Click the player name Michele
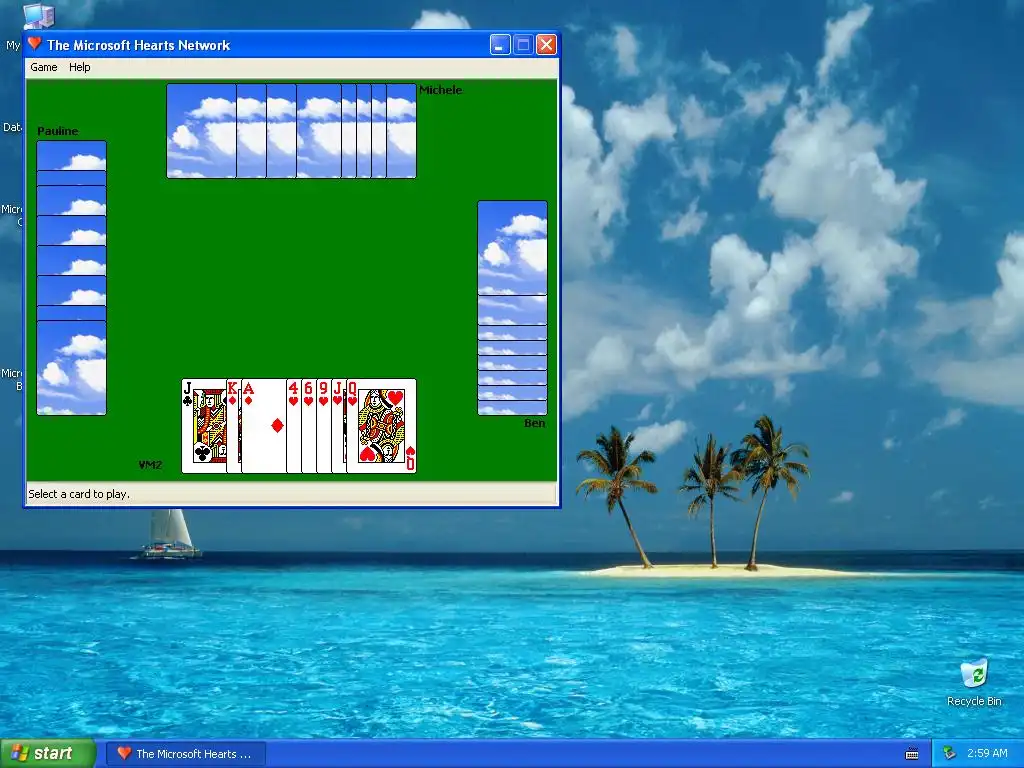 point(440,90)
